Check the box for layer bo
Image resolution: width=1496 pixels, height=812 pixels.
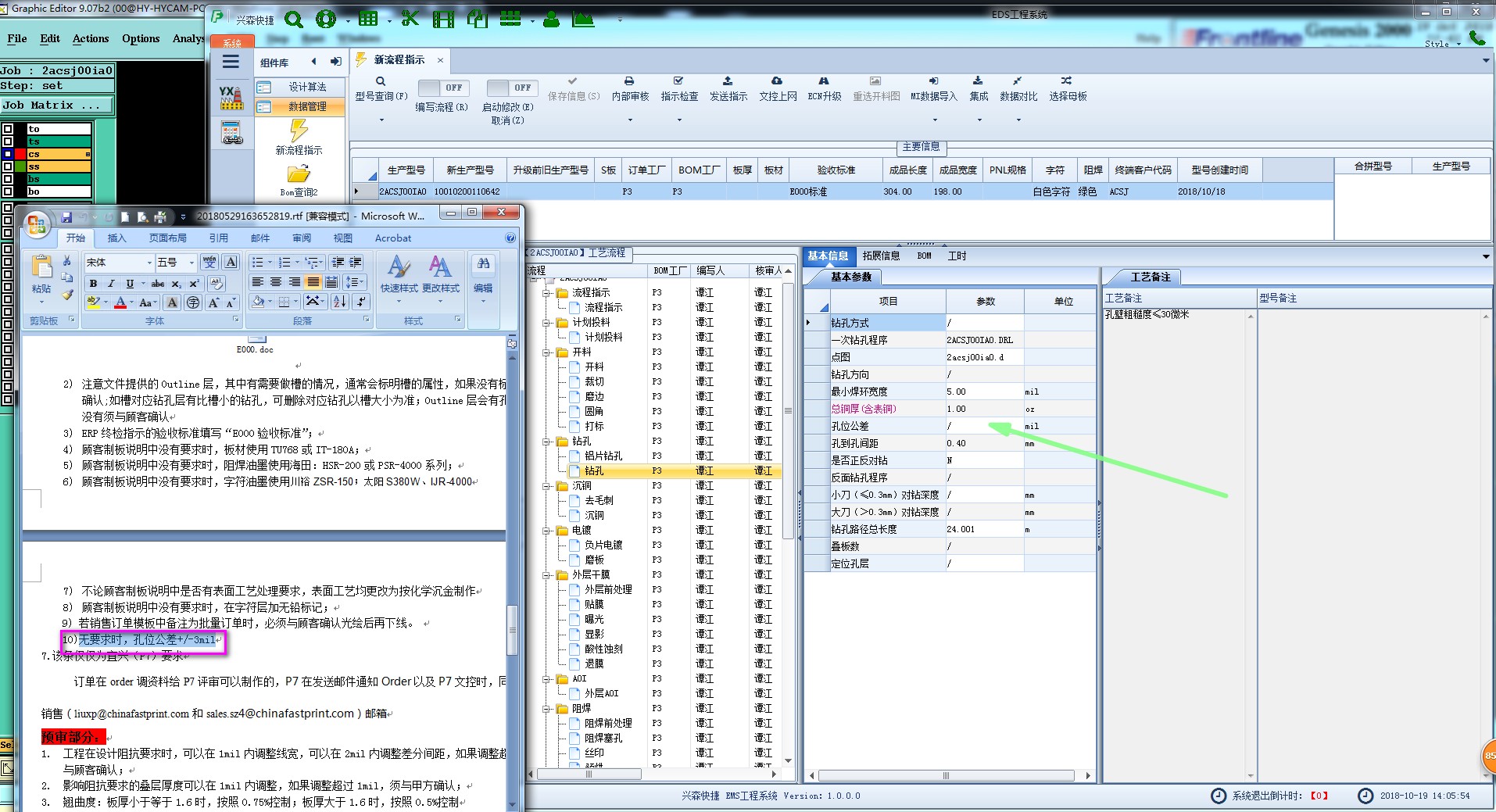8,191
